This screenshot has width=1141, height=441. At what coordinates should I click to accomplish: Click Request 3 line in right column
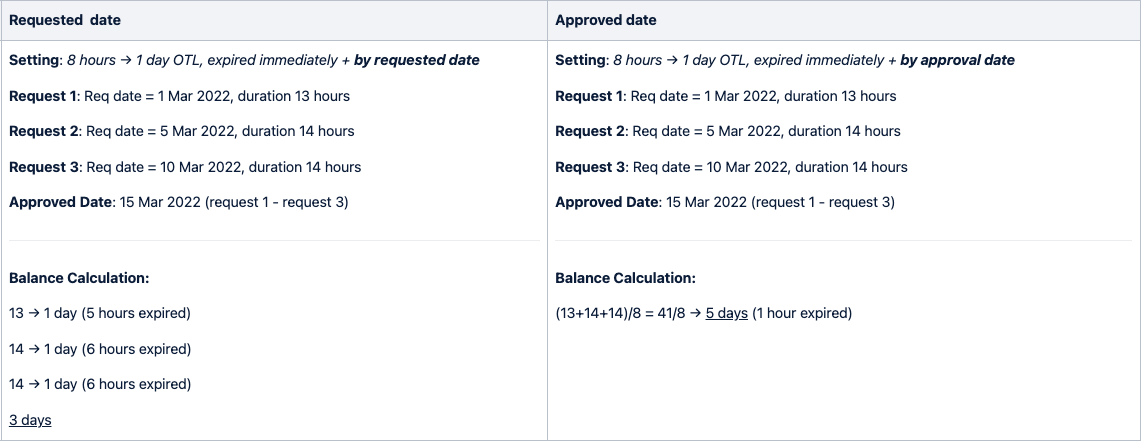pos(731,167)
